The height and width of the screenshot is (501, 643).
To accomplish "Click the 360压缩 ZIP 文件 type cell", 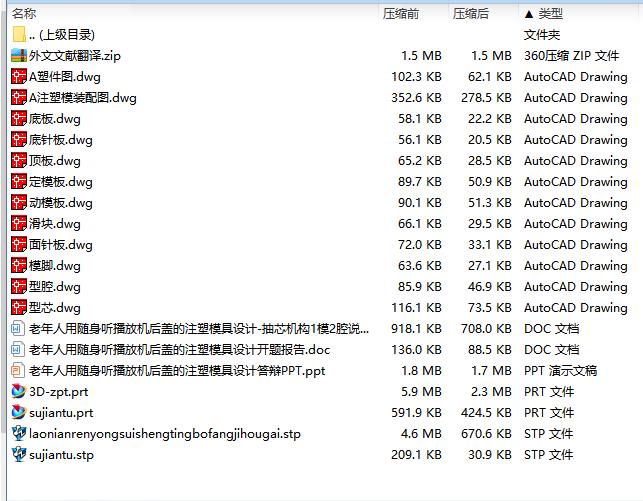I will (572, 56).
